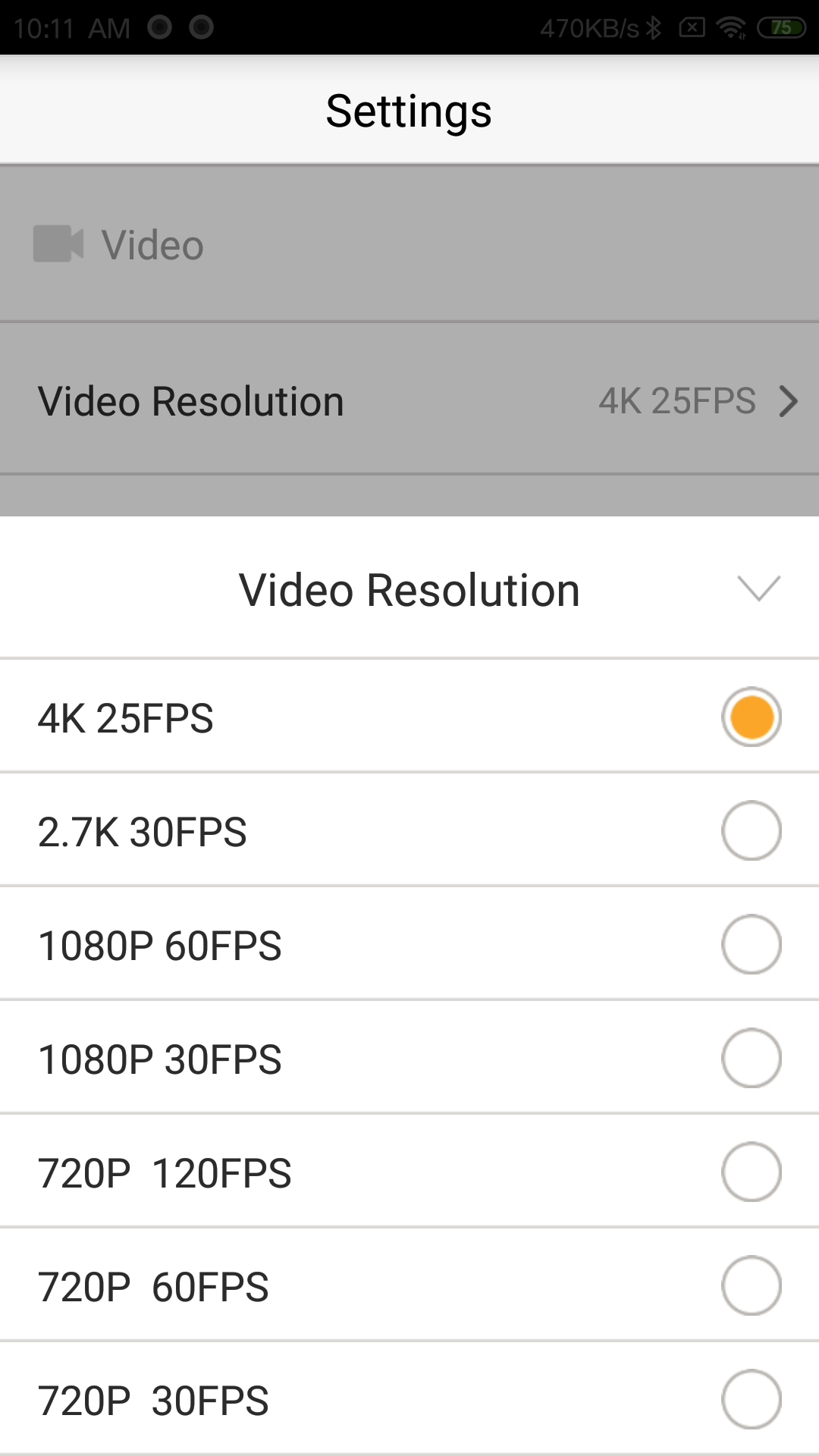Select the 1080P 60FPS radio button
This screenshot has height=1456, width=819.
(751, 945)
